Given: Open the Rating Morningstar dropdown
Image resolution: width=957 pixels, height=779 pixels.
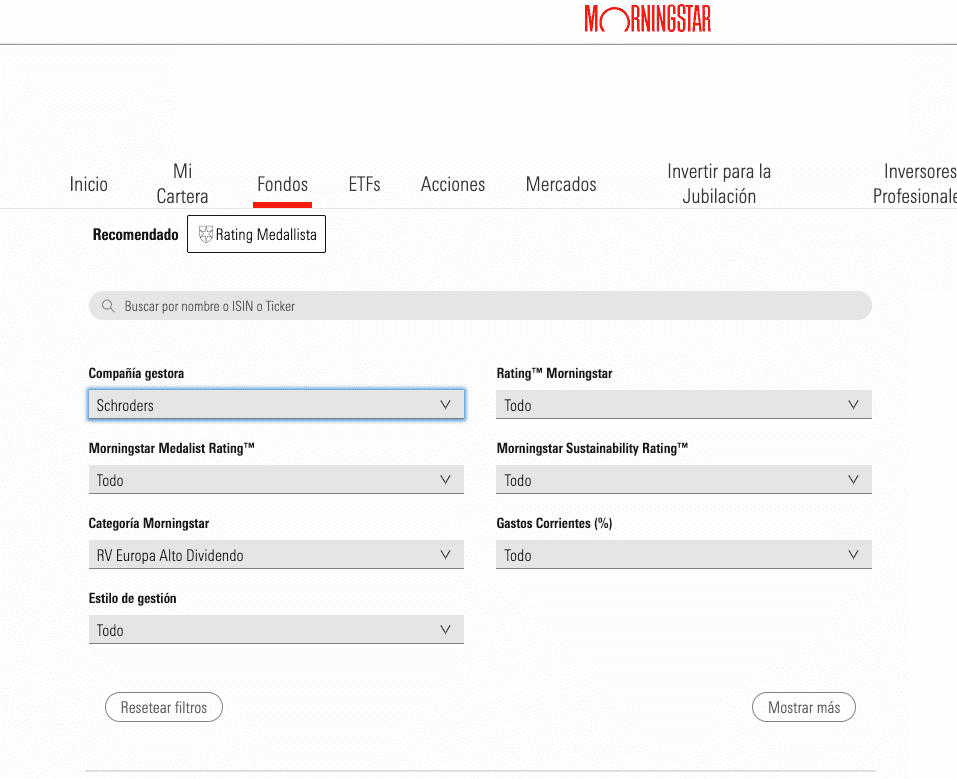Looking at the screenshot, I should click(684, 404).
